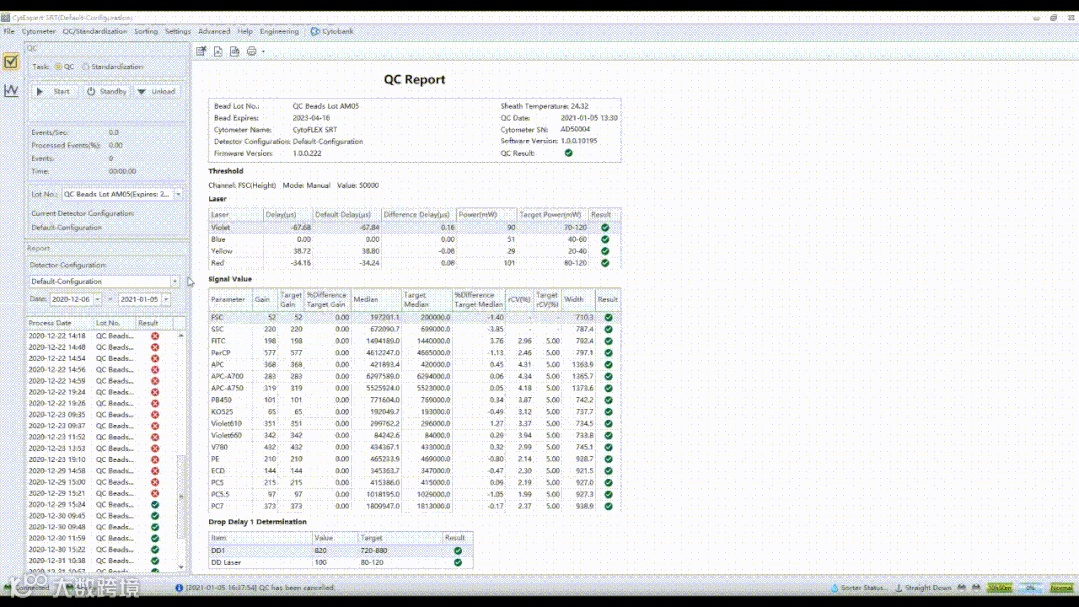
Task: Click the DD Laser result check icon
Action: click(458, 562)
